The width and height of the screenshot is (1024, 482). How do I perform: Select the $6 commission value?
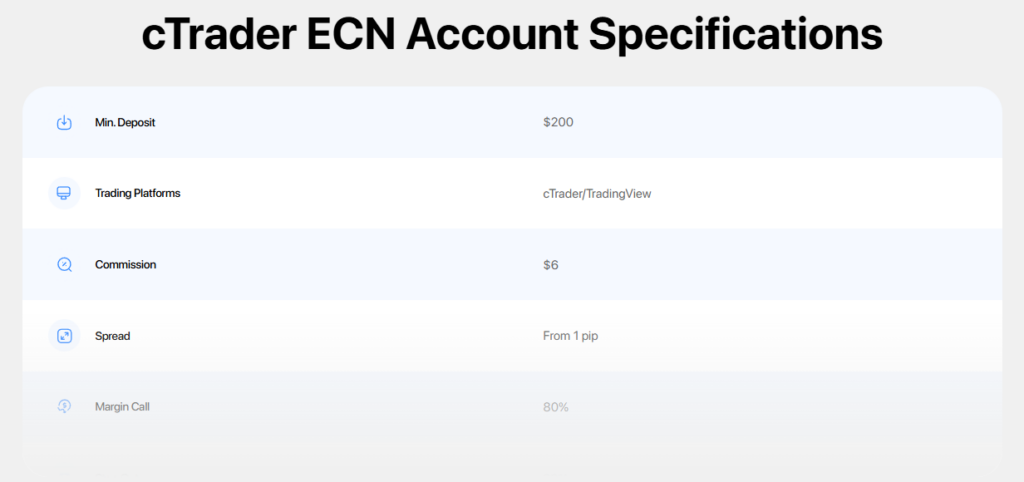coord(552,265)
